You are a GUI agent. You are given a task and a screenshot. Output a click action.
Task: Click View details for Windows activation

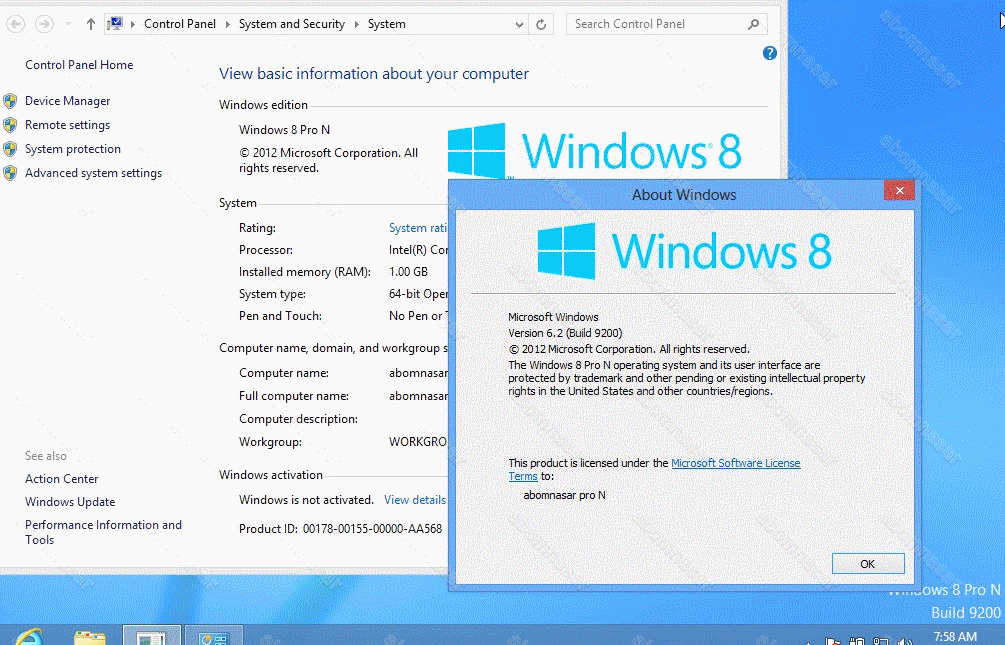tap(415, 500)
